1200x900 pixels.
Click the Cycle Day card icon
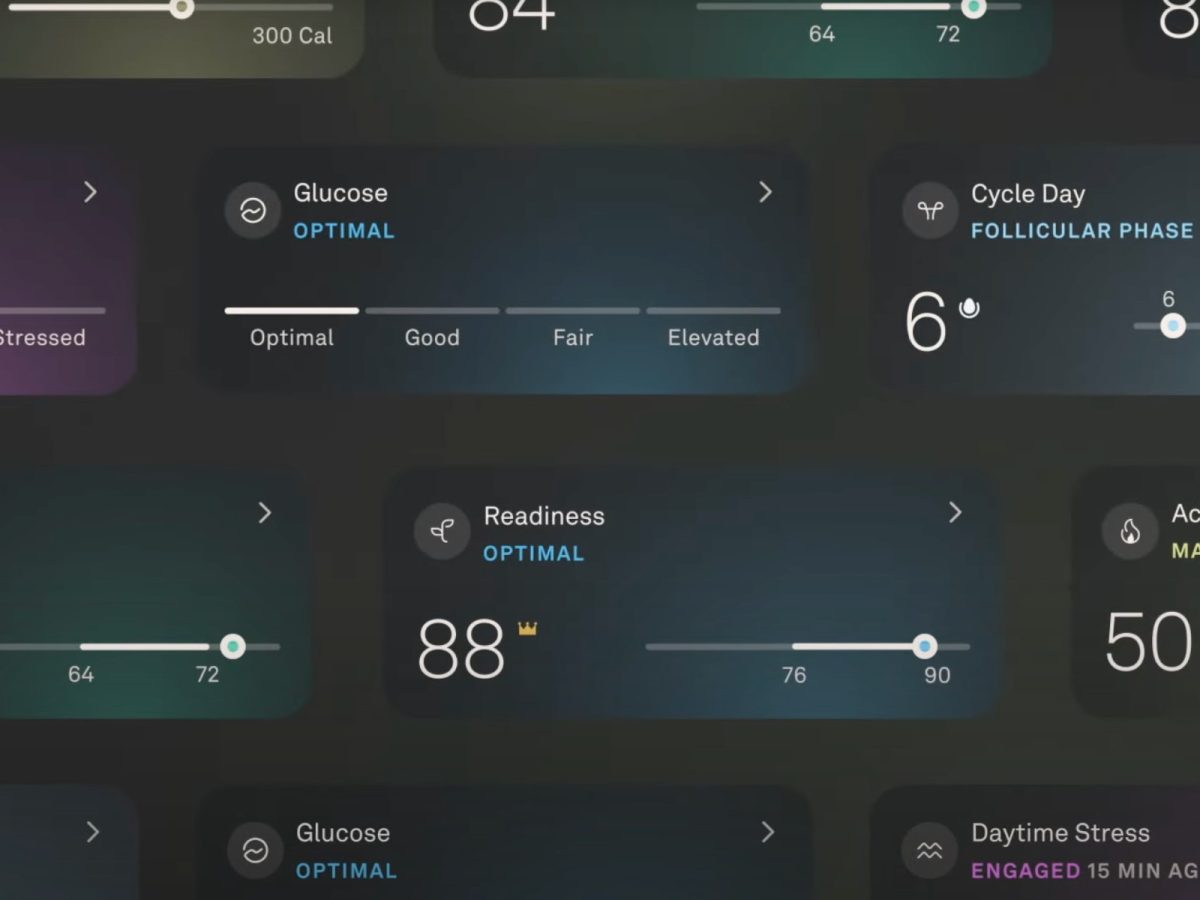click(931, 211)
